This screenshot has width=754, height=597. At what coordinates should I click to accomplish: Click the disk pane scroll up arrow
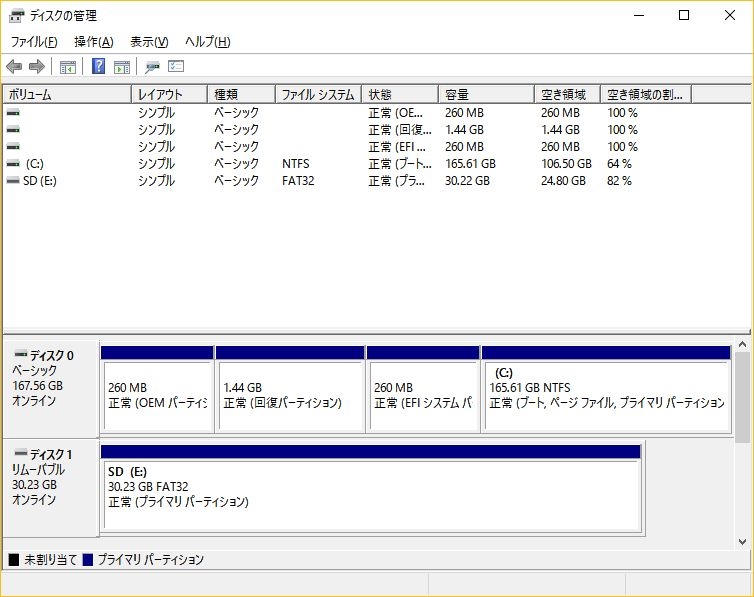pyautogui.click(x=742, y=344)
